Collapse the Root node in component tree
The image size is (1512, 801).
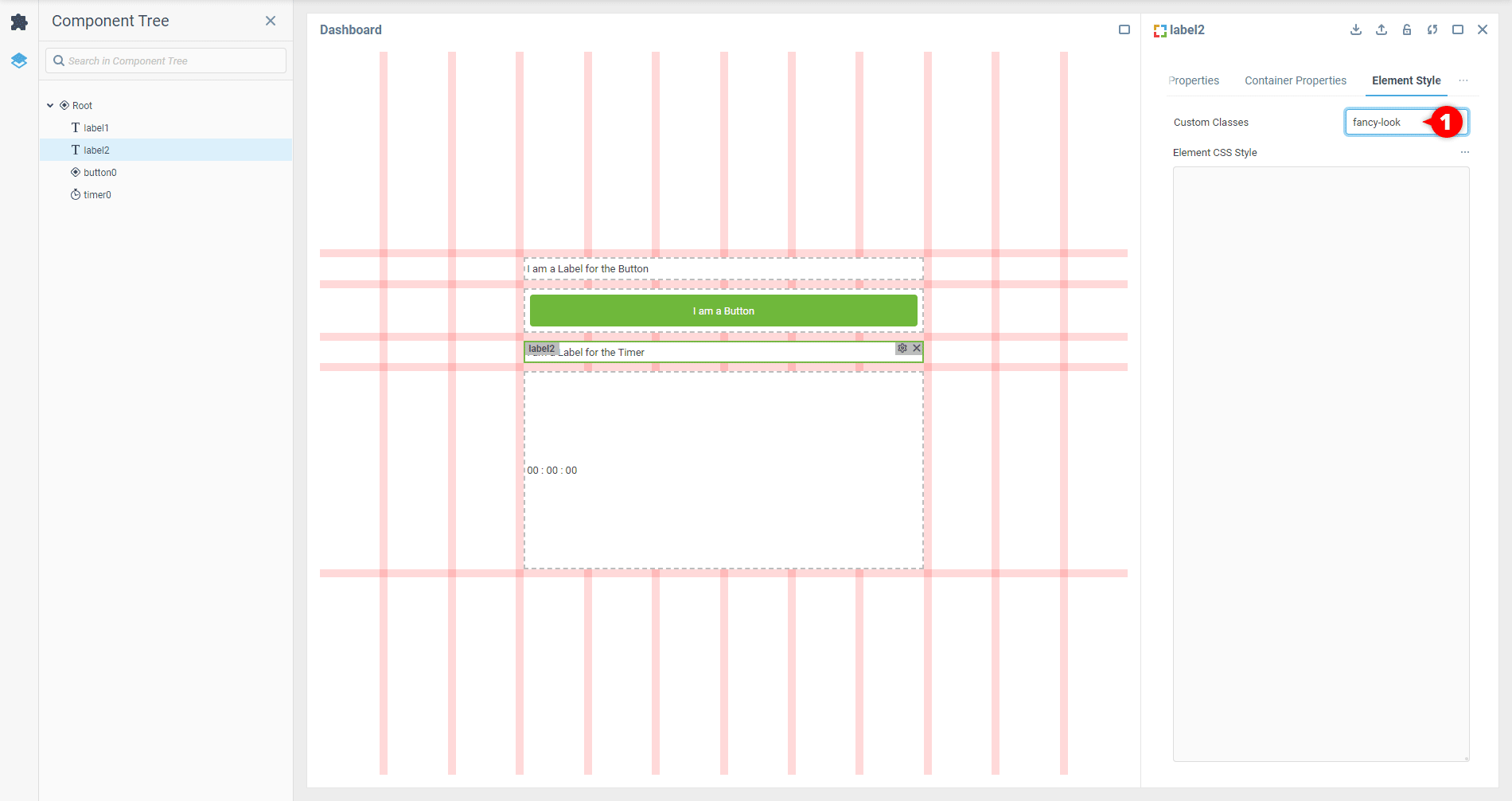click(x=50, y=105)
